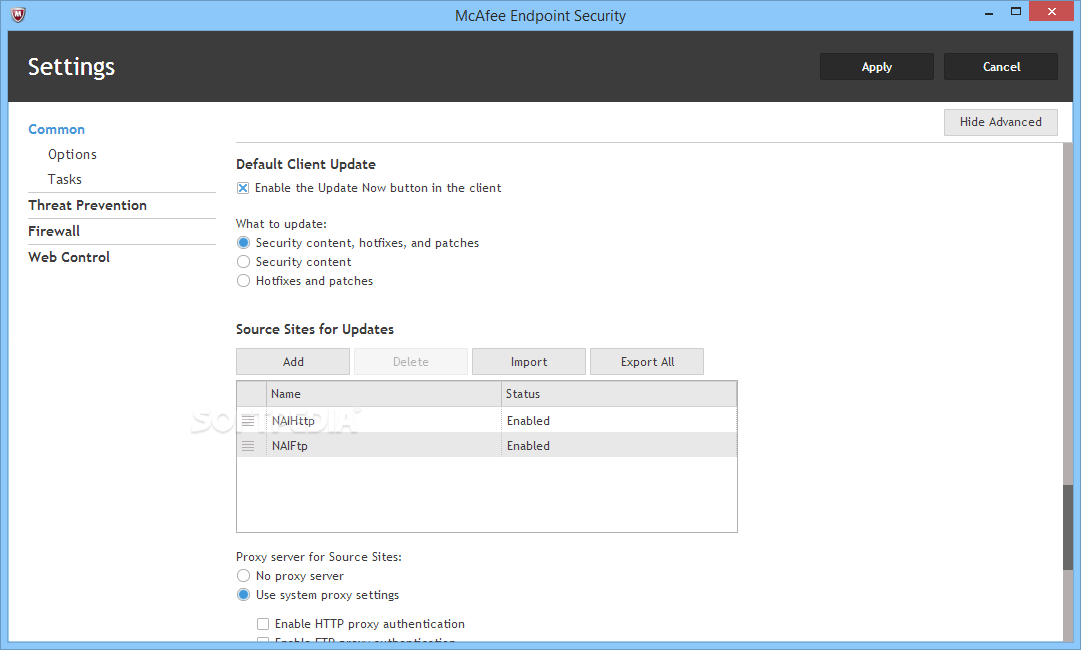Click the vertical scrollbar thumb

click(1068, 527)
